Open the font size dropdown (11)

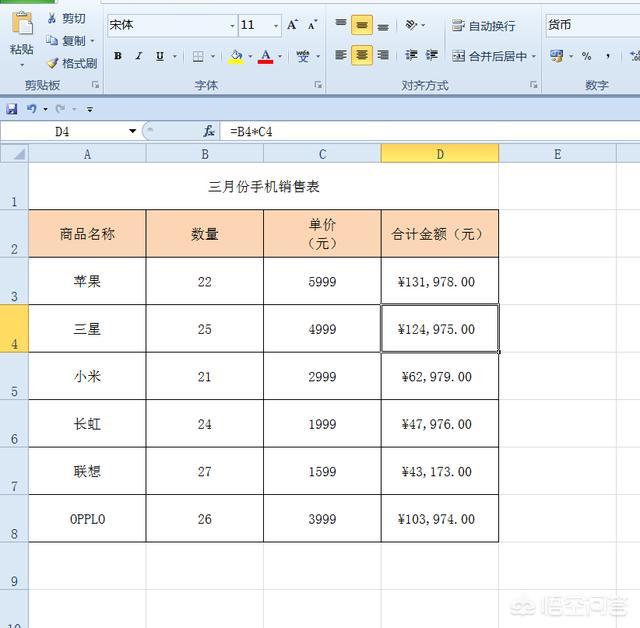point(276,26)
